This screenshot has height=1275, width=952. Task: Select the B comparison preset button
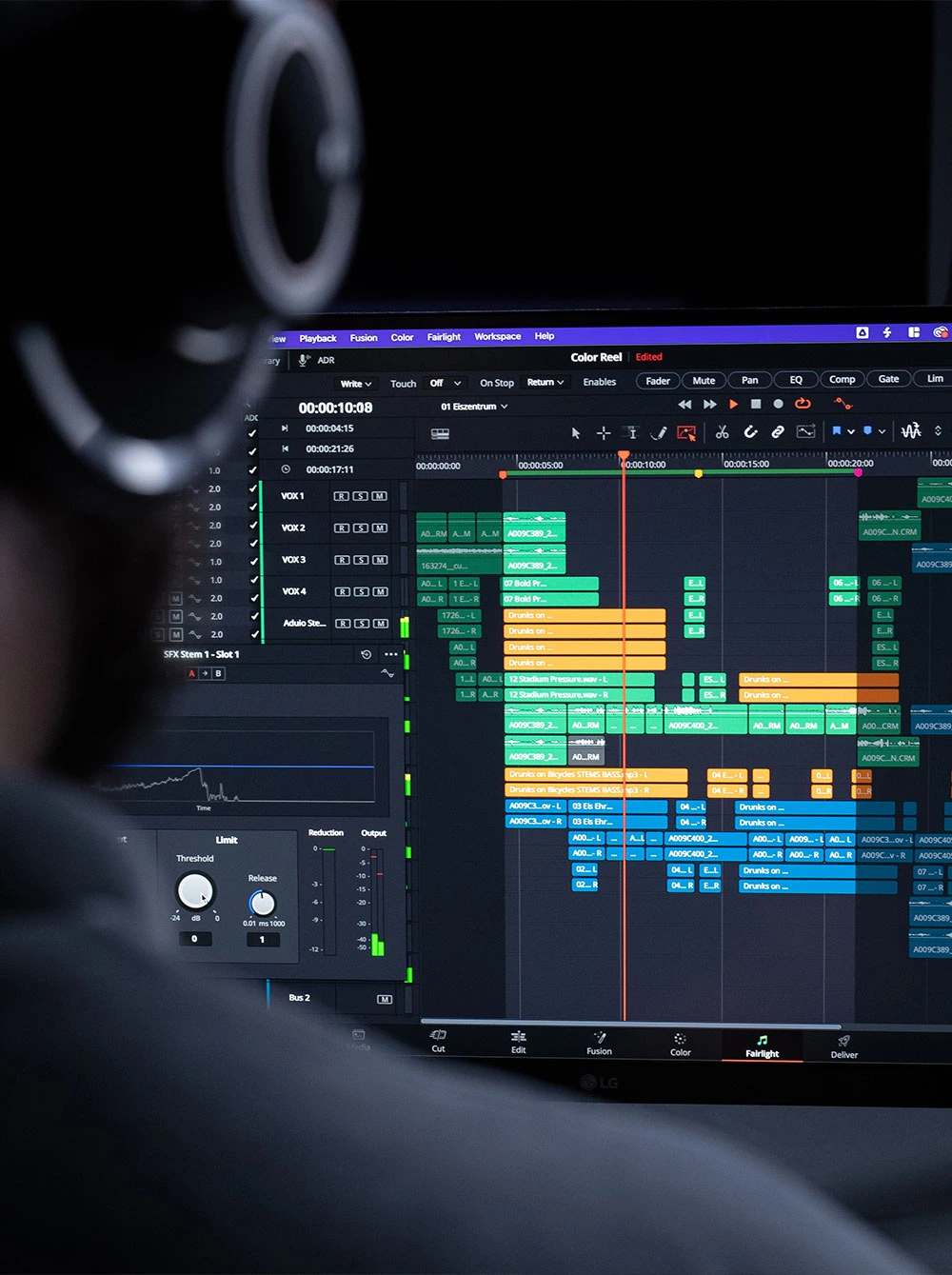(218, 673)
